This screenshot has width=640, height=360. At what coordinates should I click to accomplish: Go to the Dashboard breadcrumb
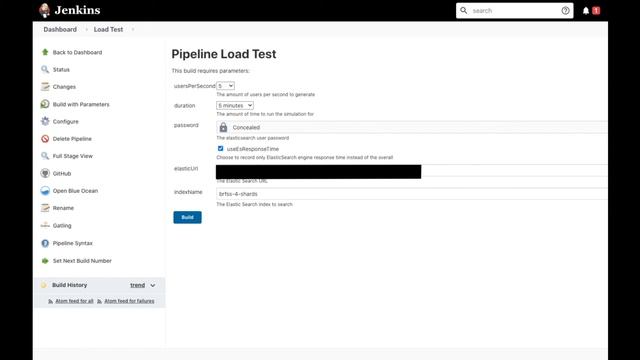tap(60, 29)
